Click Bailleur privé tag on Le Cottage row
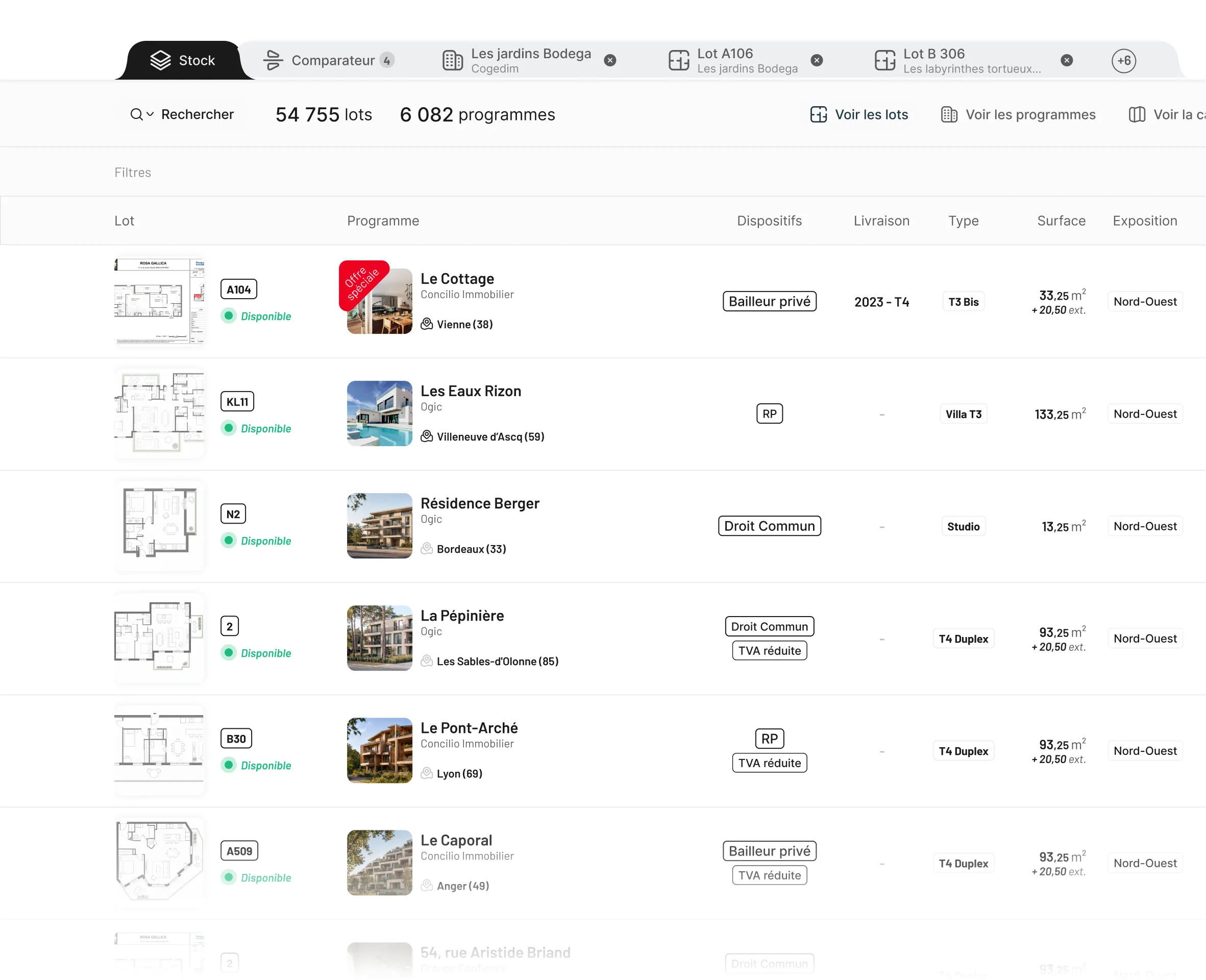Image resolution: width=1206 pixels, height=980 pixels. tap(769, 302)
